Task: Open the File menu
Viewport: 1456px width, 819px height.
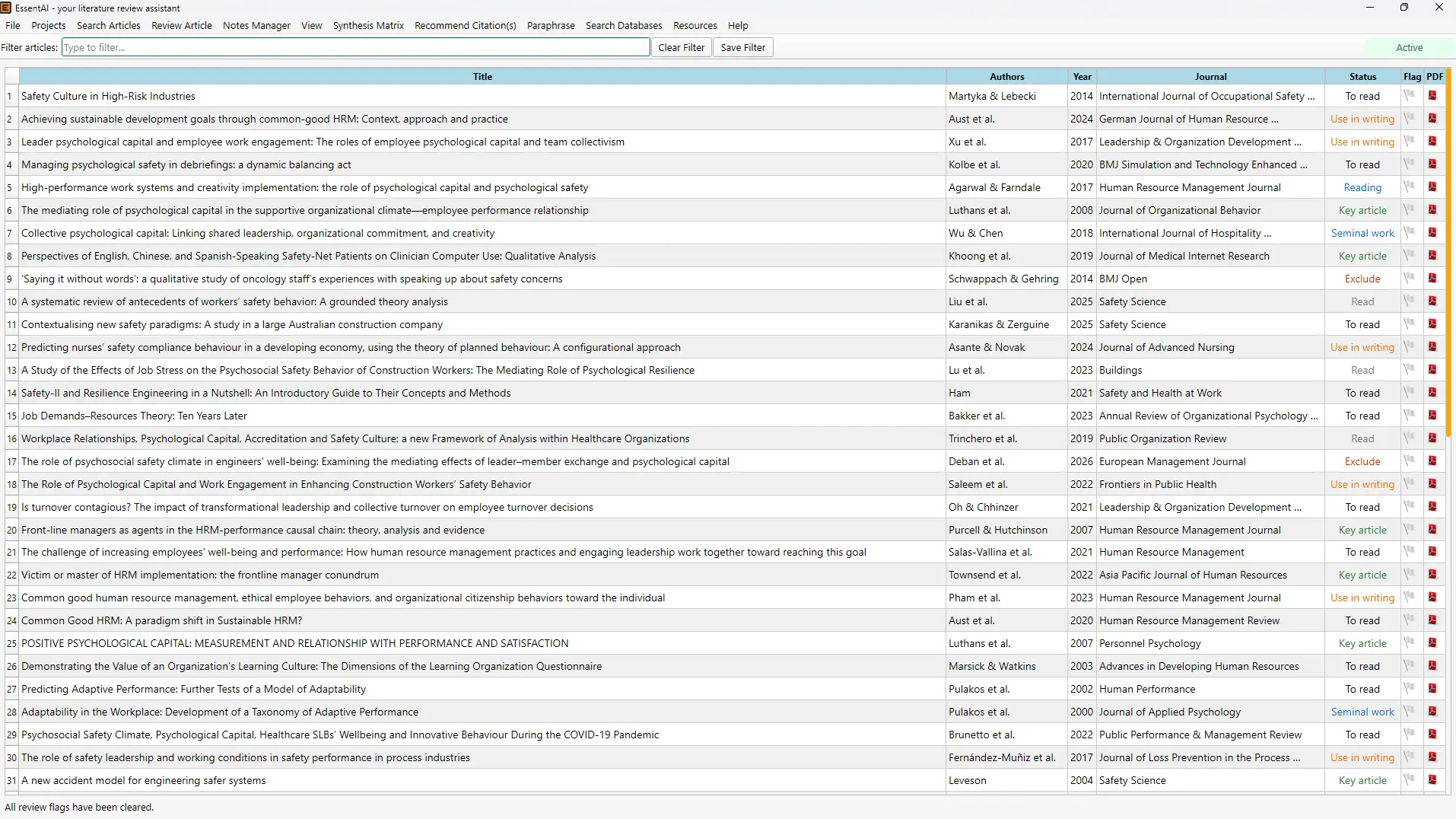Action: pos(13,25)
